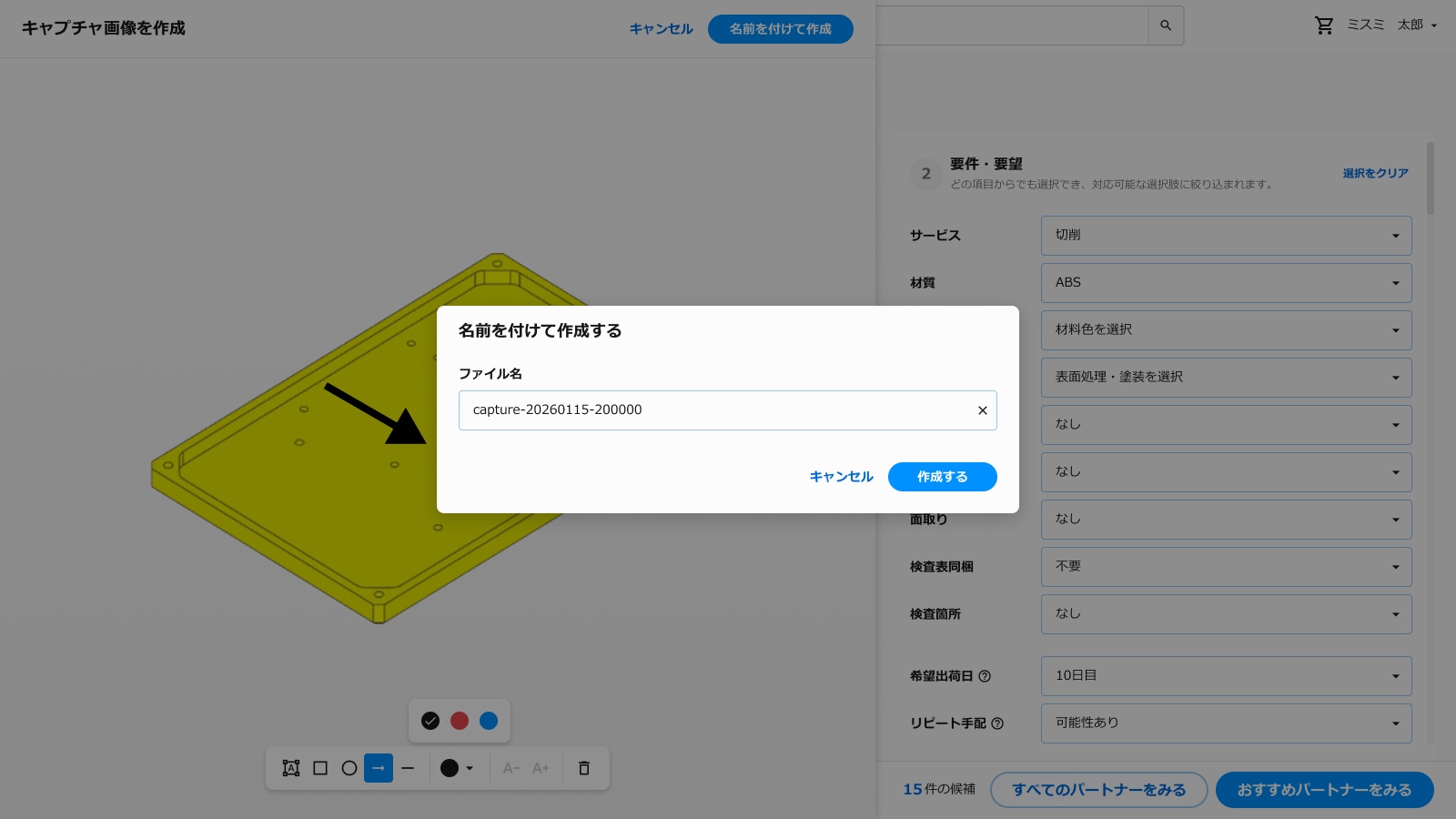Click the 選択をクリア link

point(1374,172)
